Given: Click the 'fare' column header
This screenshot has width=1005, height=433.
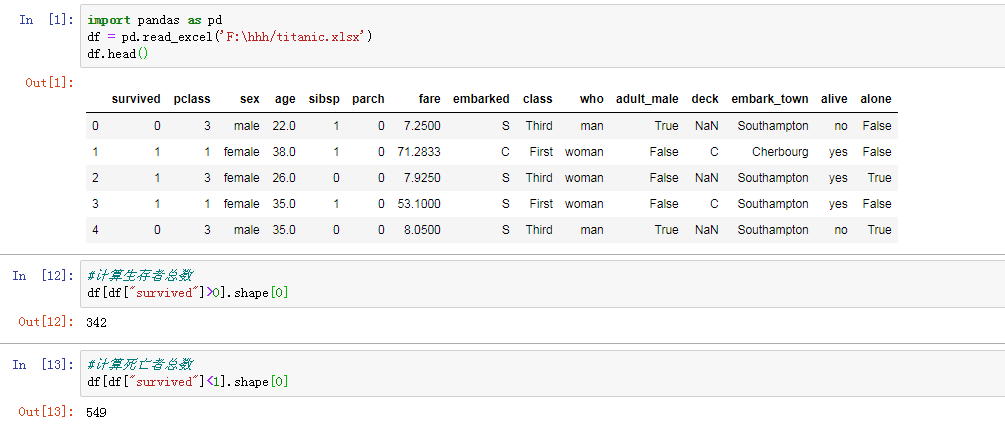Looking at the screenshot, I should pos(429,99).
